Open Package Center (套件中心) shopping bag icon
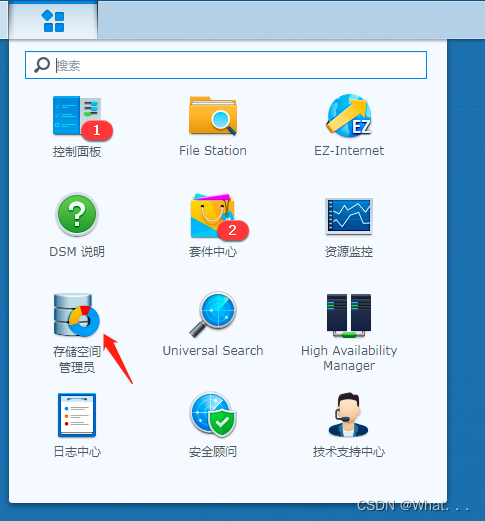 [x=213, y=215]
